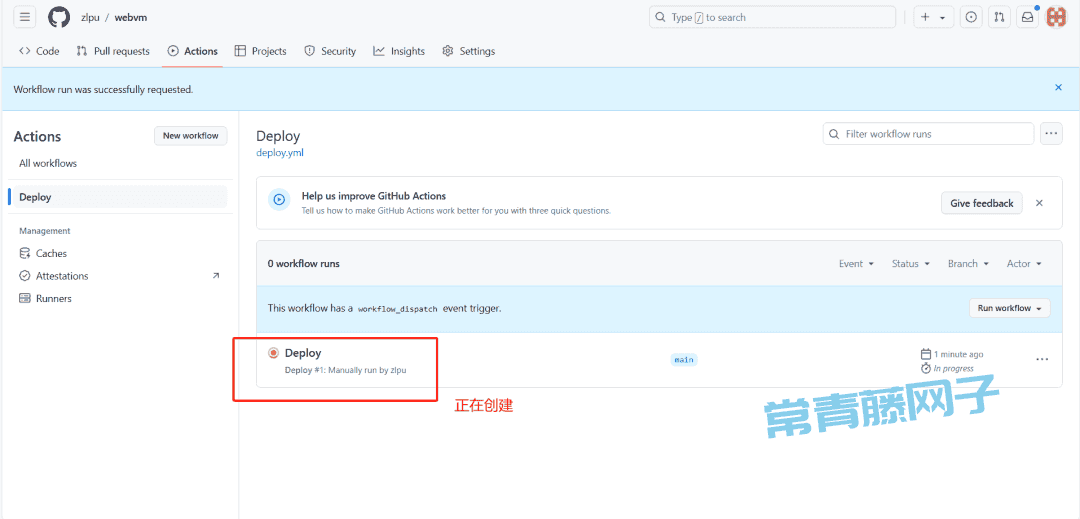Click '0 workflow runs' heading text
This screenshot has height=519, width=1080.
coord(304,264)
